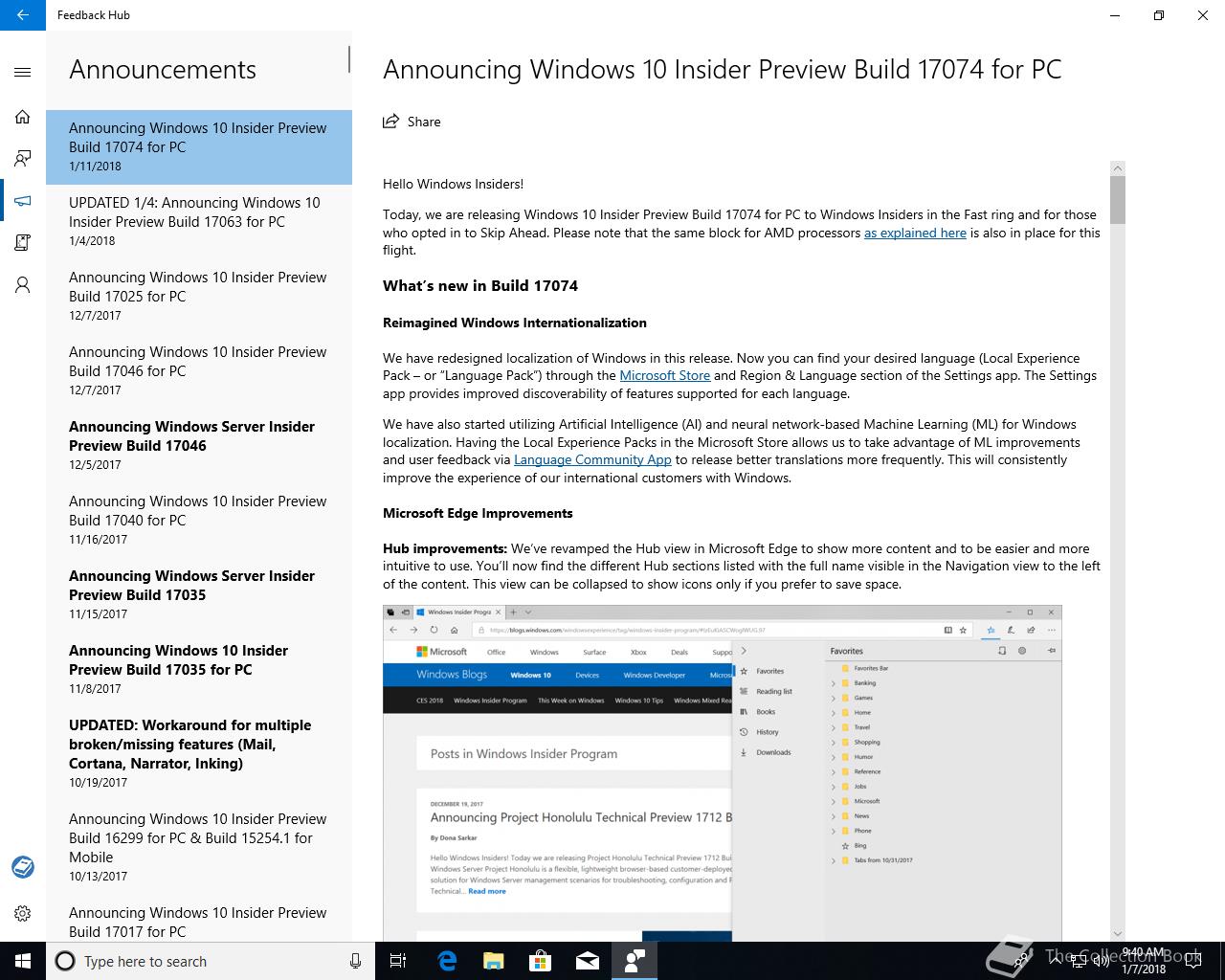The width and height of the screenshot is (1225, 980).
Task: Launch Microsoft Edge from taskbar
Action: click(447, 961)
